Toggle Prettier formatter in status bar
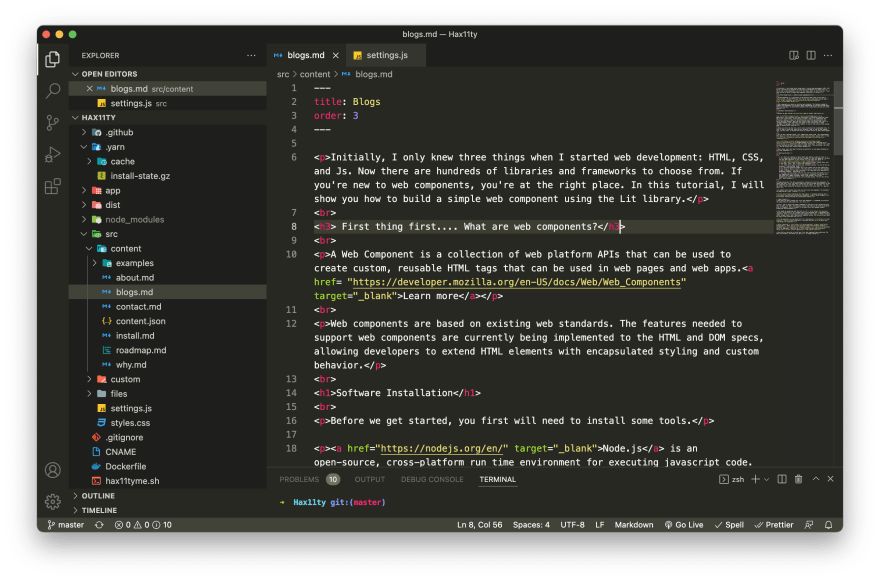 tap(774, 525)
